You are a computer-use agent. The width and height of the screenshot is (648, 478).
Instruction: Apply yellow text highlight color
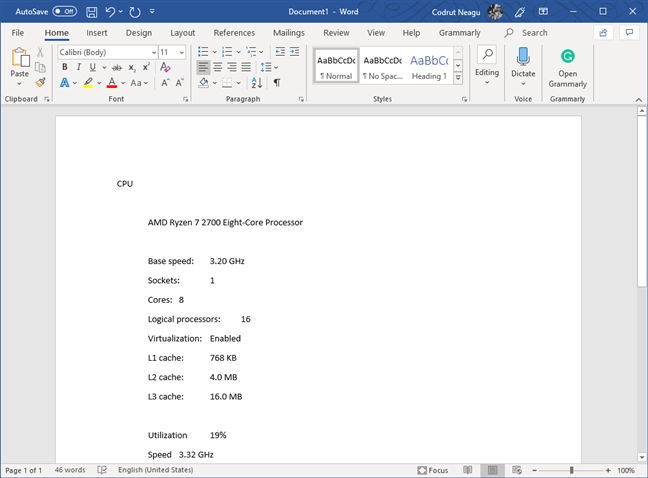[x=88, y=83]
